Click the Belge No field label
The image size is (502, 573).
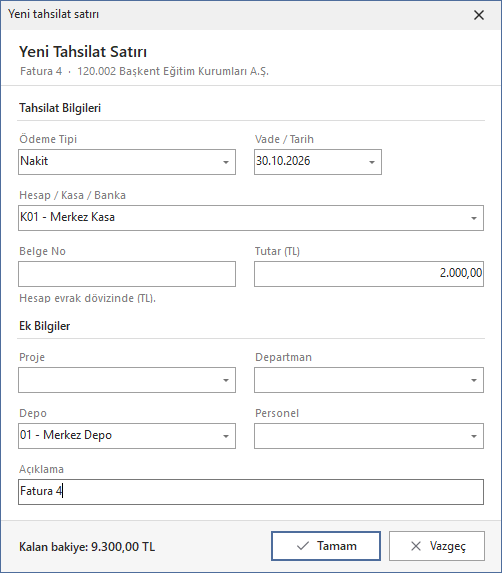point(42,251)
